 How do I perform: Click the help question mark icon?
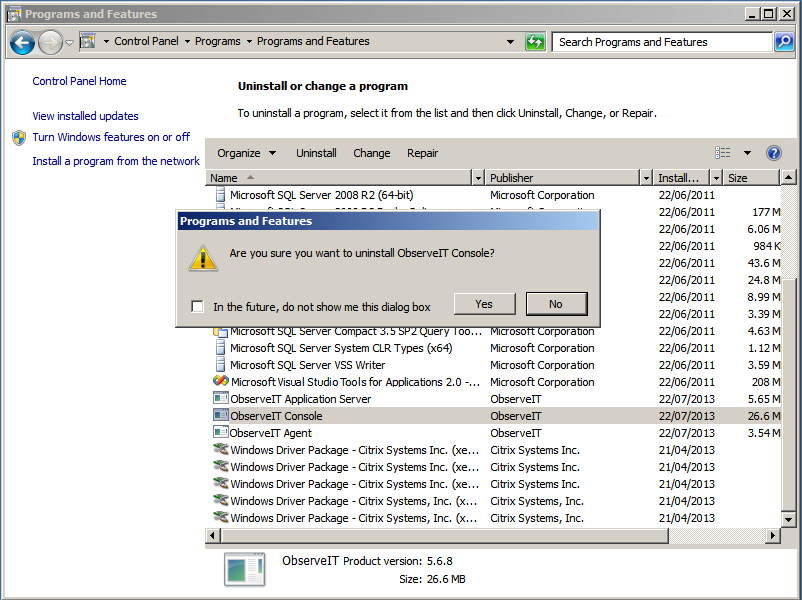point(773,153)
